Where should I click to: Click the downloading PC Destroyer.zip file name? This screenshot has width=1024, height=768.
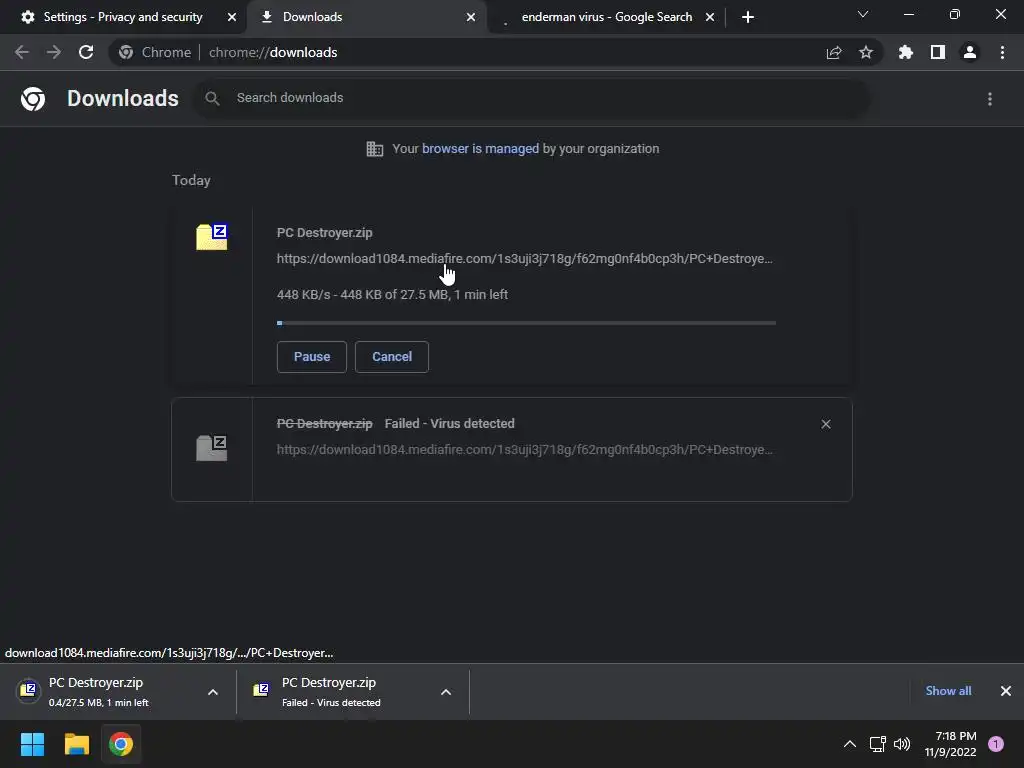point(325,232)
